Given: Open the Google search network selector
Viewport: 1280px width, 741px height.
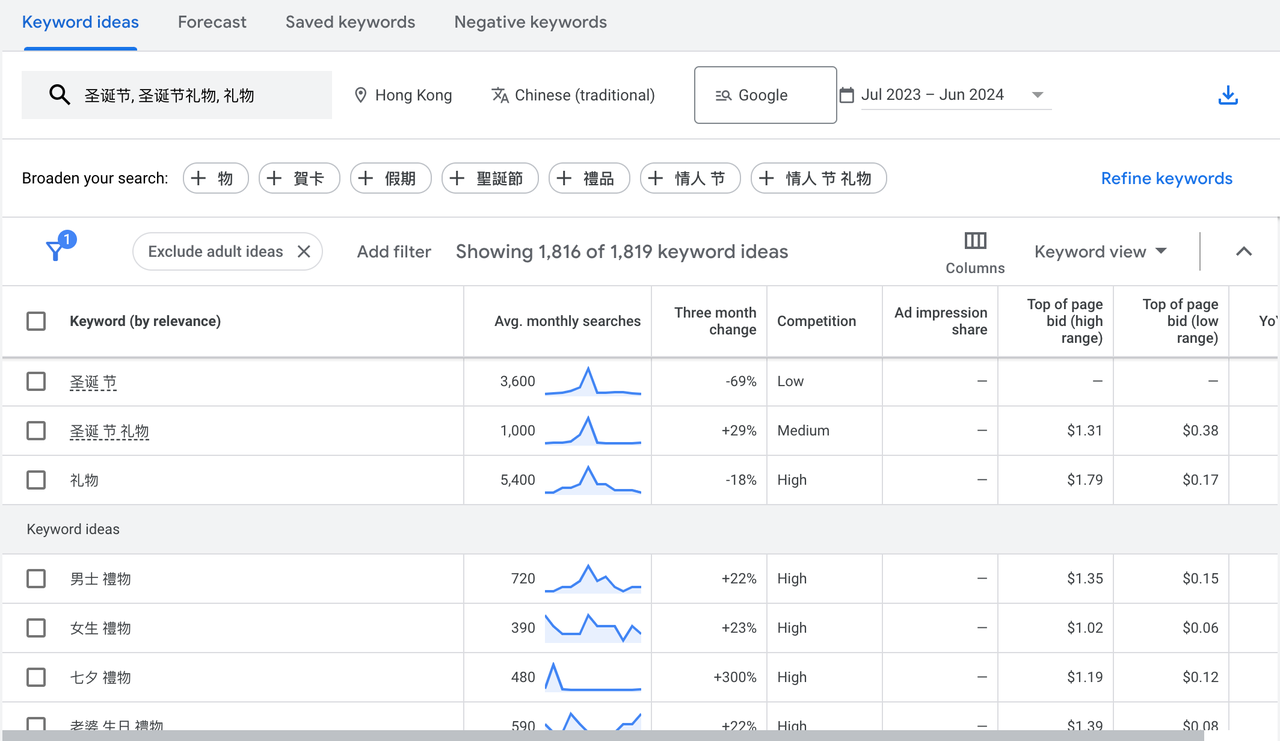Looking at the screenshot, I should [765, 95].
